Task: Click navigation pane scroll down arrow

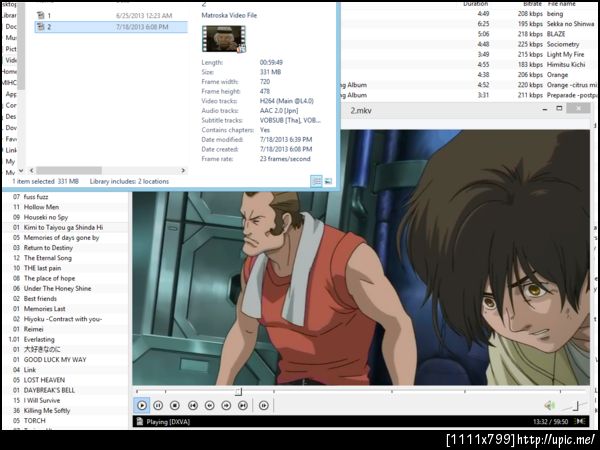Action: [21, 171]
